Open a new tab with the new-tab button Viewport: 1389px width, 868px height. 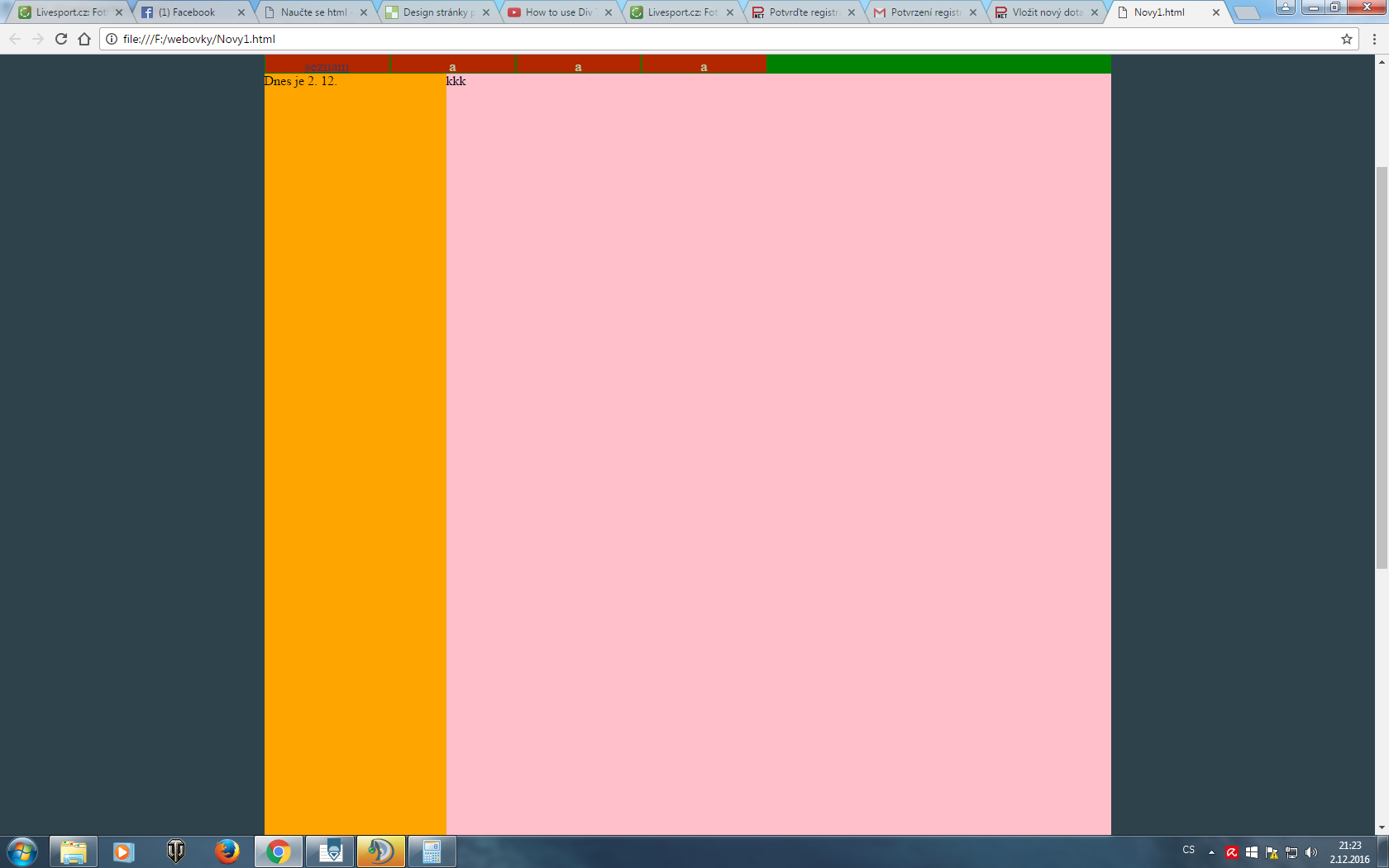[x=1246, y=12]
